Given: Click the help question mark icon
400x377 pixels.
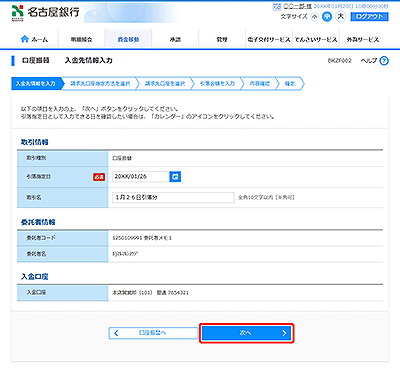Looking at the screenshot, I should coord(384,61).
